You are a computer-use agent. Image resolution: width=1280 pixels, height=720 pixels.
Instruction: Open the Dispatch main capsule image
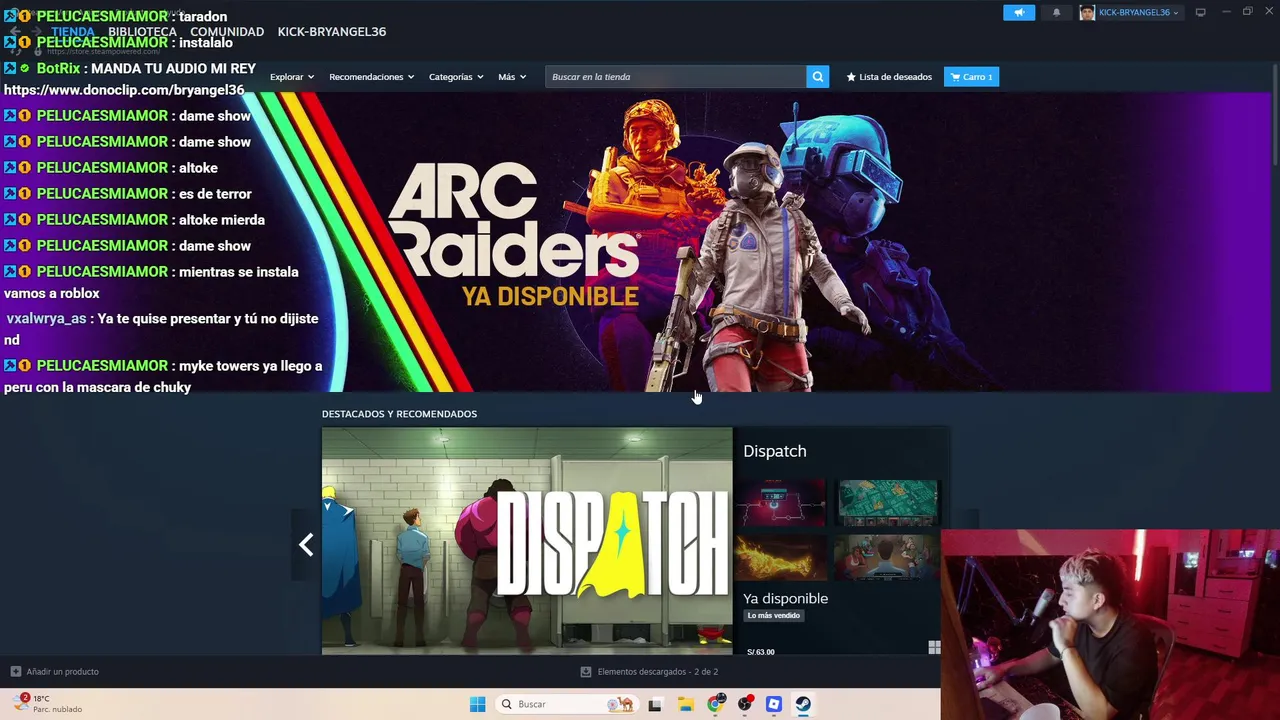527,541
